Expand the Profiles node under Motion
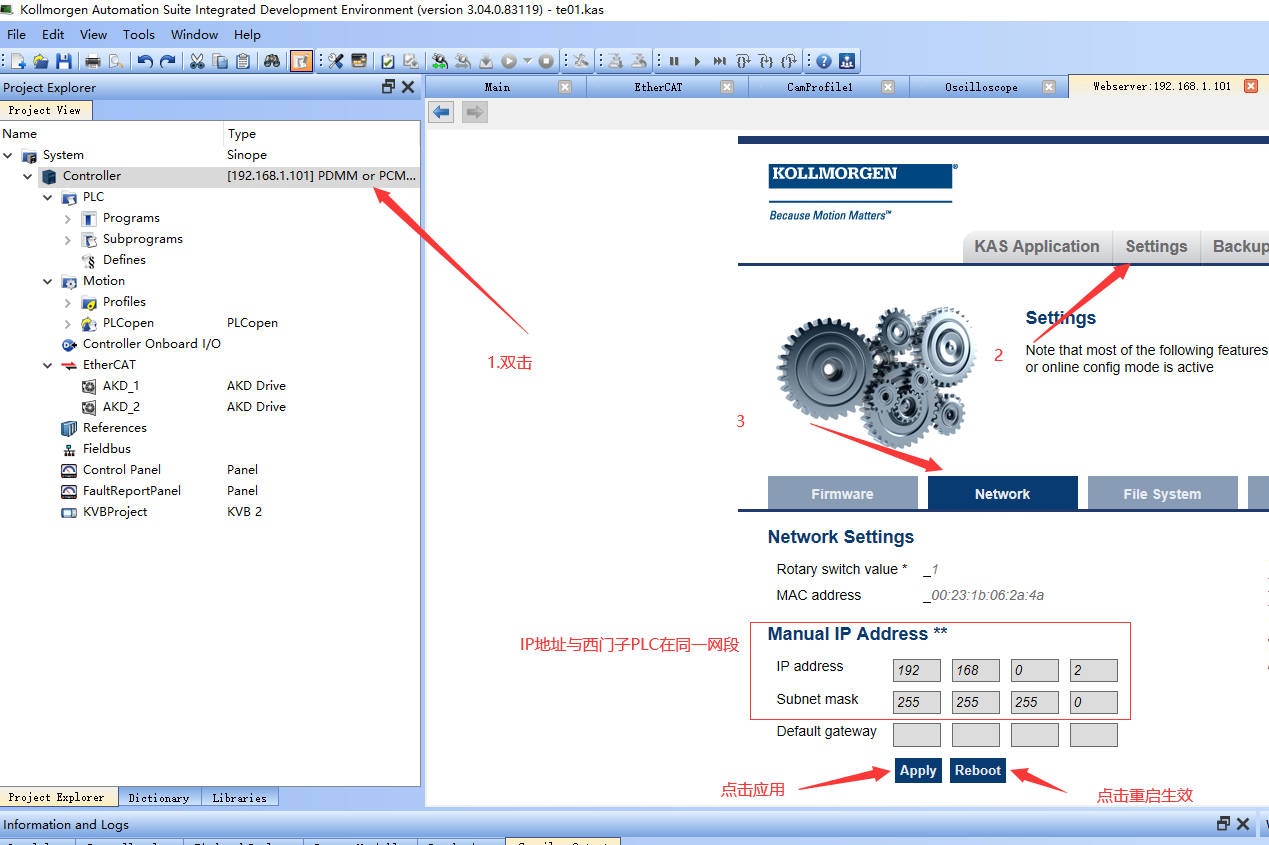Screen dimensions: 1269x845 pyautogui.click(x=68, y=302)
